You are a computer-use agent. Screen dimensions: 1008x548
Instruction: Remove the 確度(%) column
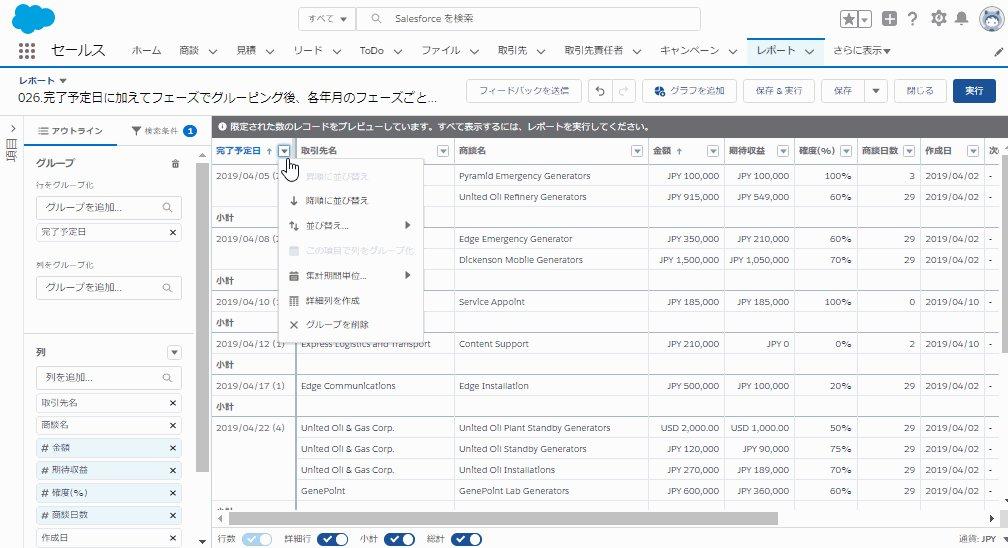[173, 493]
